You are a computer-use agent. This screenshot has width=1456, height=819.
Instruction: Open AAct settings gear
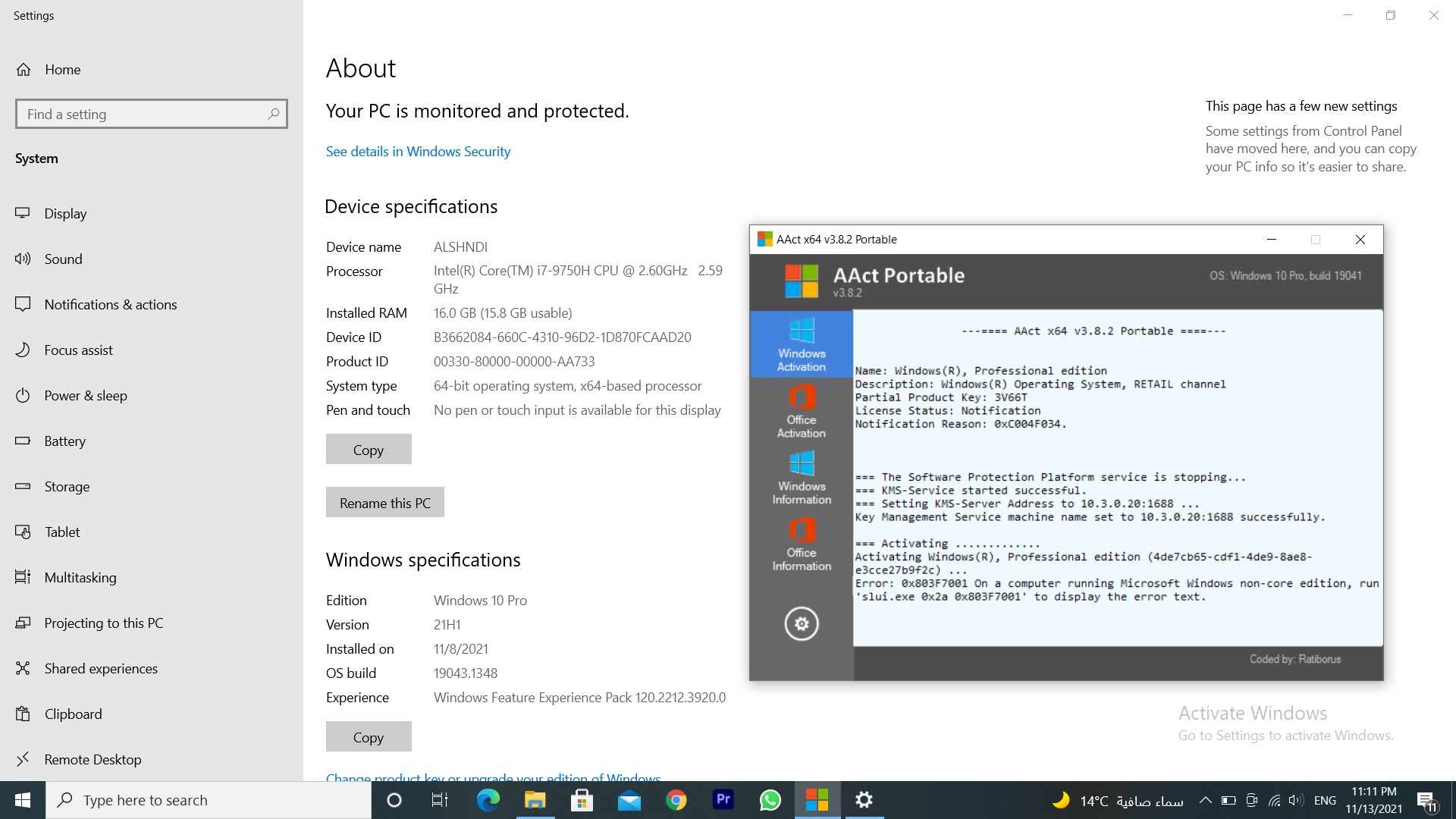(802, 624)
